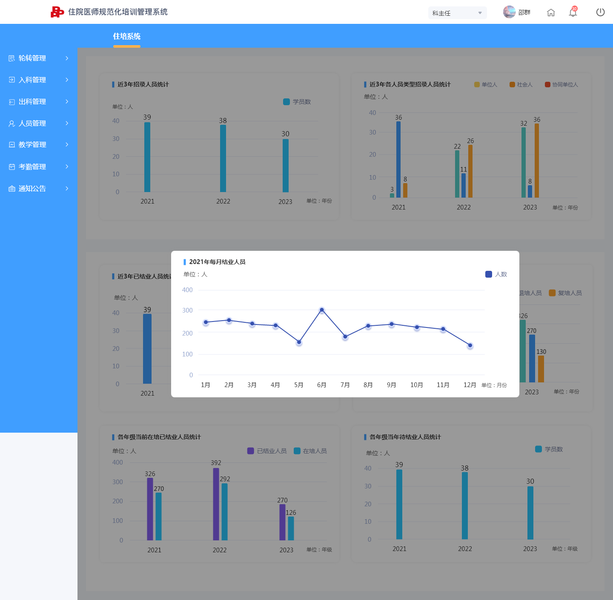Open the 轮转管理 menu item
The image size is (613, 600).
click(39, 58)
